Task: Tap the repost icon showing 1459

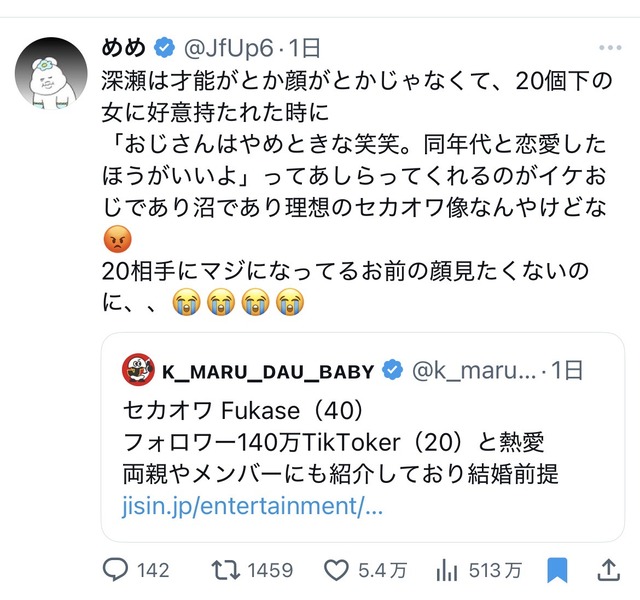Action: [226, 570]
